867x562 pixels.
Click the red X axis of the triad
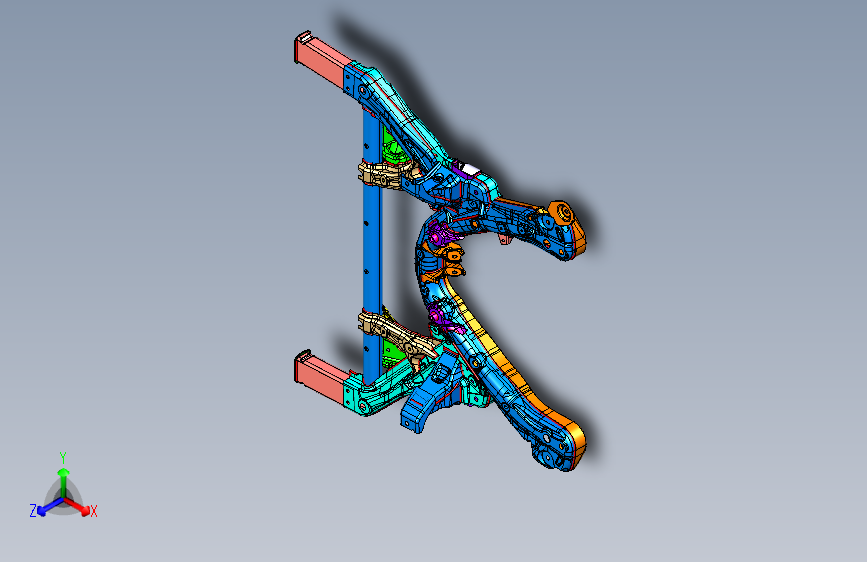[79, 505]
